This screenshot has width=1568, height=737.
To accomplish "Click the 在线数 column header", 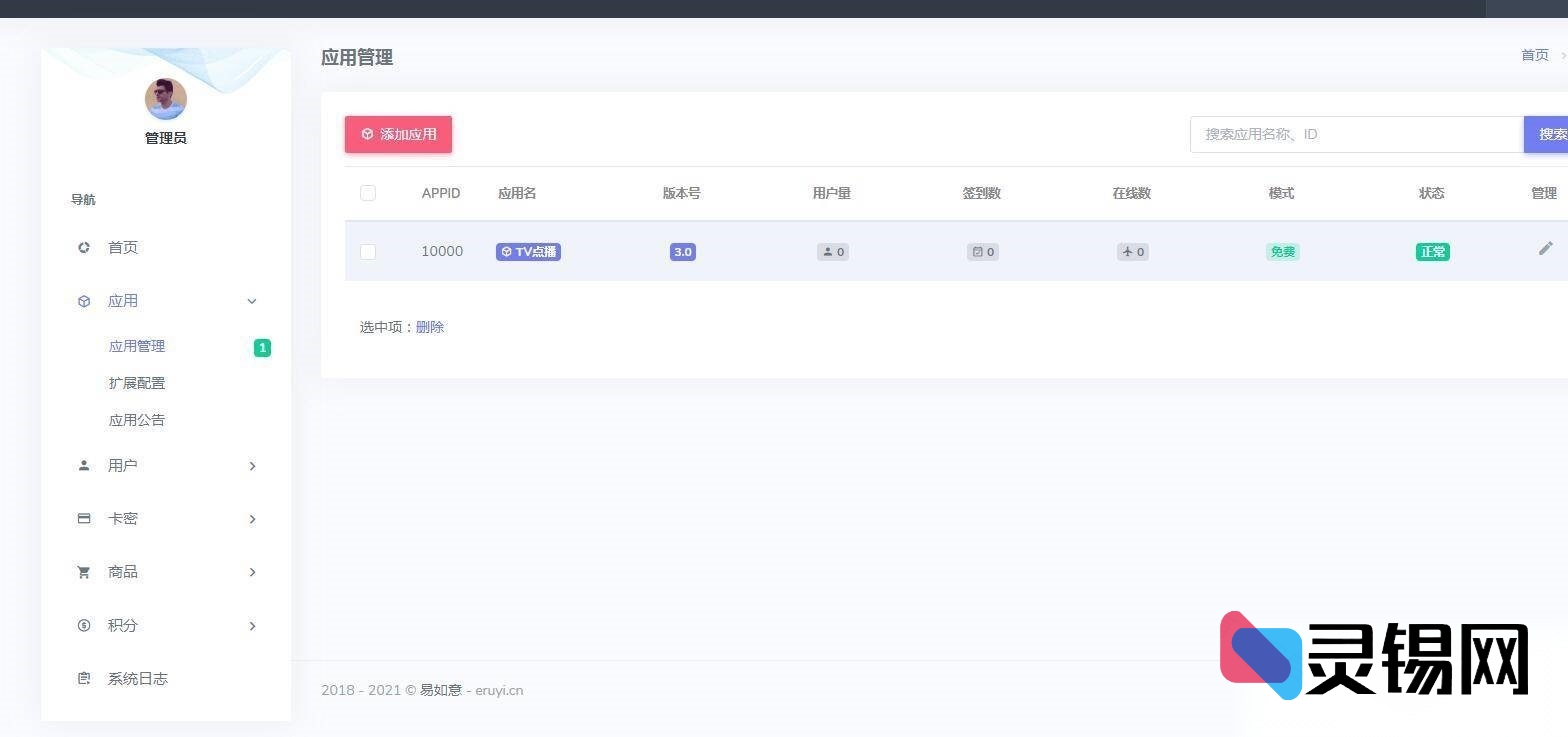I will tap(1132, 193).
